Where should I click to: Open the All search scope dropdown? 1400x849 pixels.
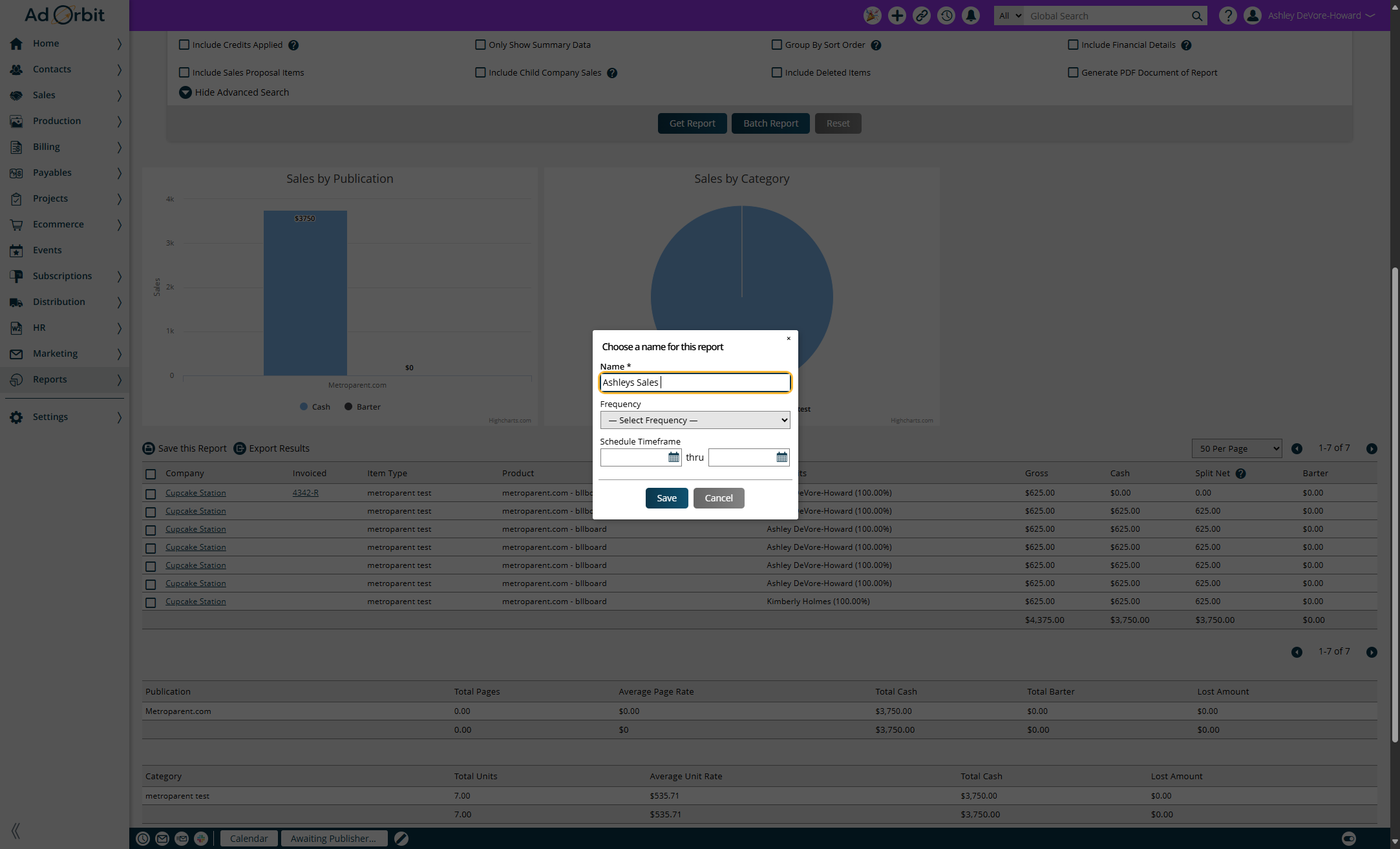1009,16
